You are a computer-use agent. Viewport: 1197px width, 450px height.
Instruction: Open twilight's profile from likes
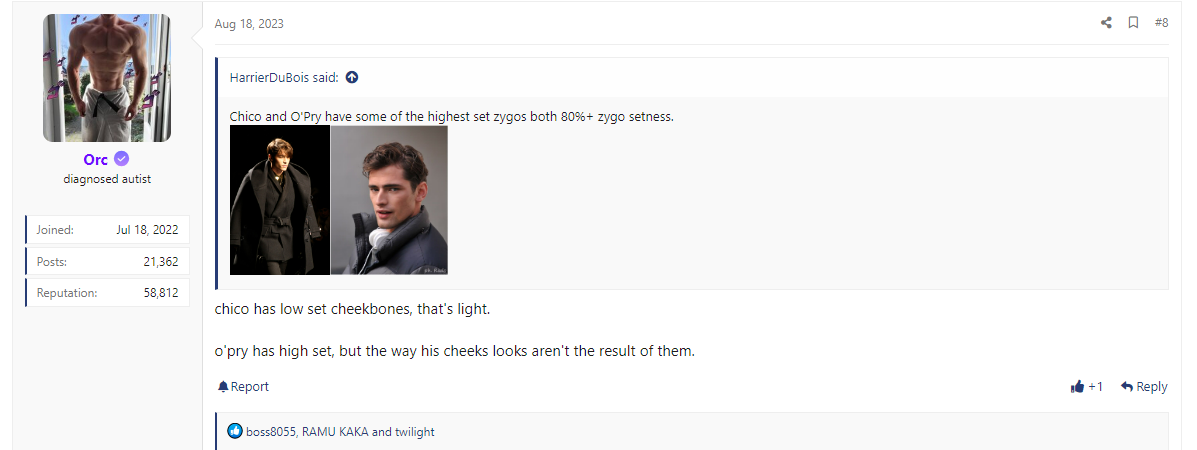click(x=414, y=432)
